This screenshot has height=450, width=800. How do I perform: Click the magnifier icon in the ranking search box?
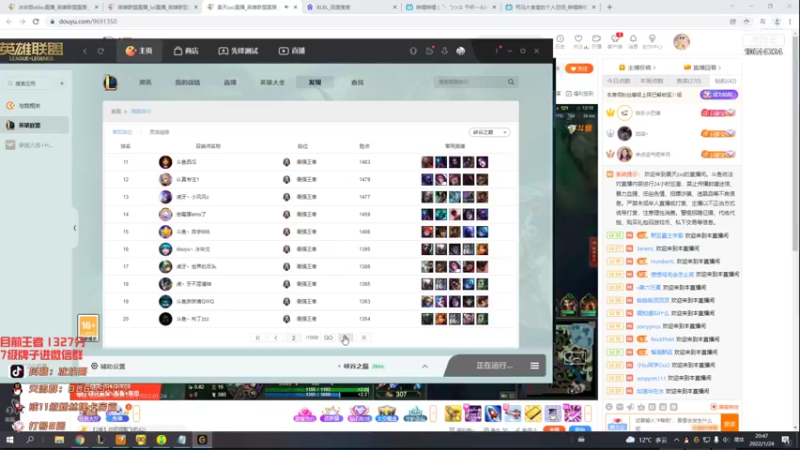(x=511, y=82)
